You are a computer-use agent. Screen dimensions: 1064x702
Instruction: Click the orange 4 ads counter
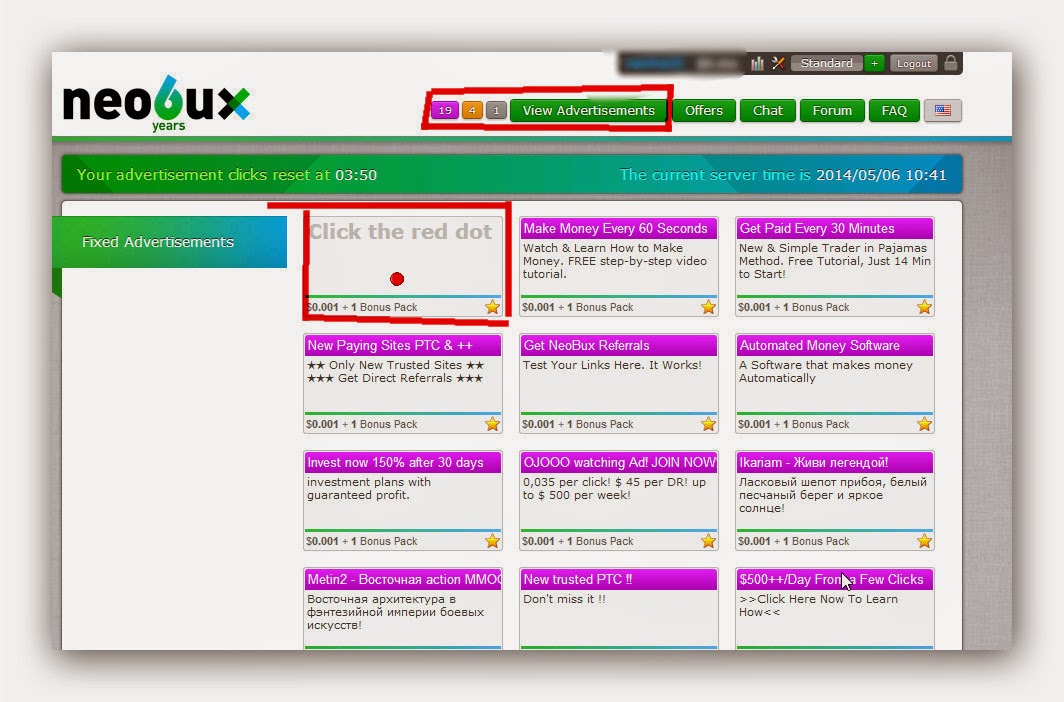click(x=472, y=111)
